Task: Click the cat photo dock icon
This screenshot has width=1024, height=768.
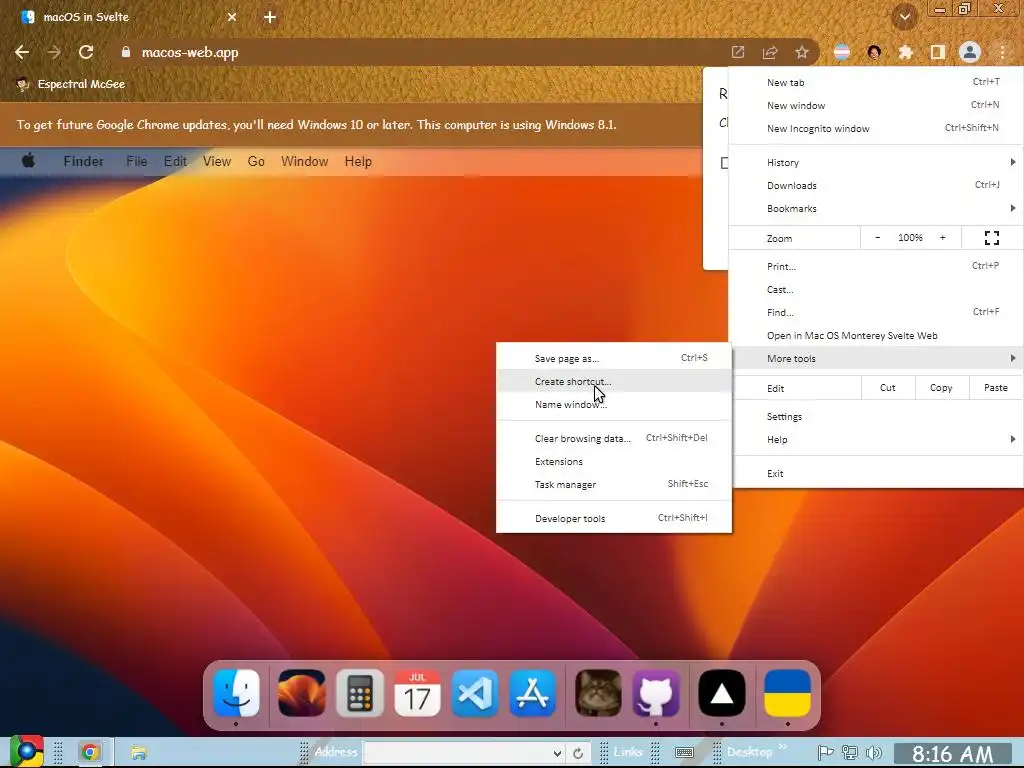Action: click(x=598, y=693)
